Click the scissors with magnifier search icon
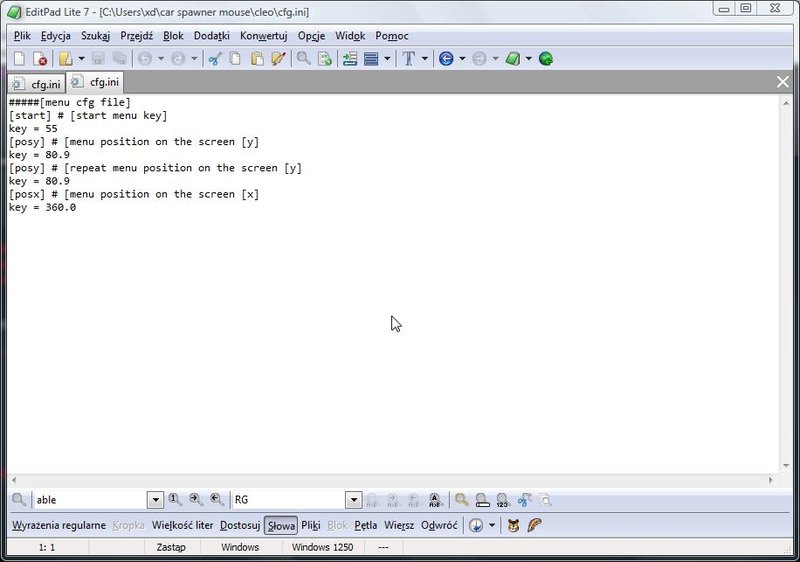800x562 pixels. [524, 500]
